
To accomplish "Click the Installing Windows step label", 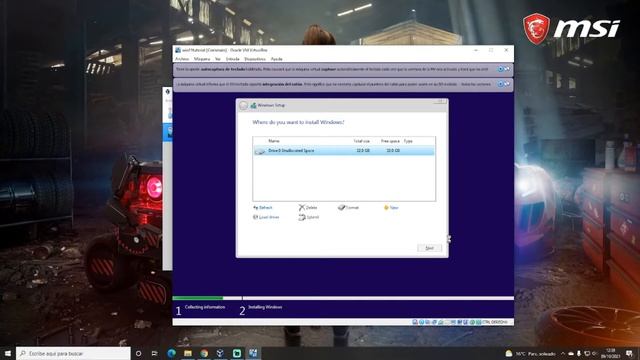I will 265,307.
